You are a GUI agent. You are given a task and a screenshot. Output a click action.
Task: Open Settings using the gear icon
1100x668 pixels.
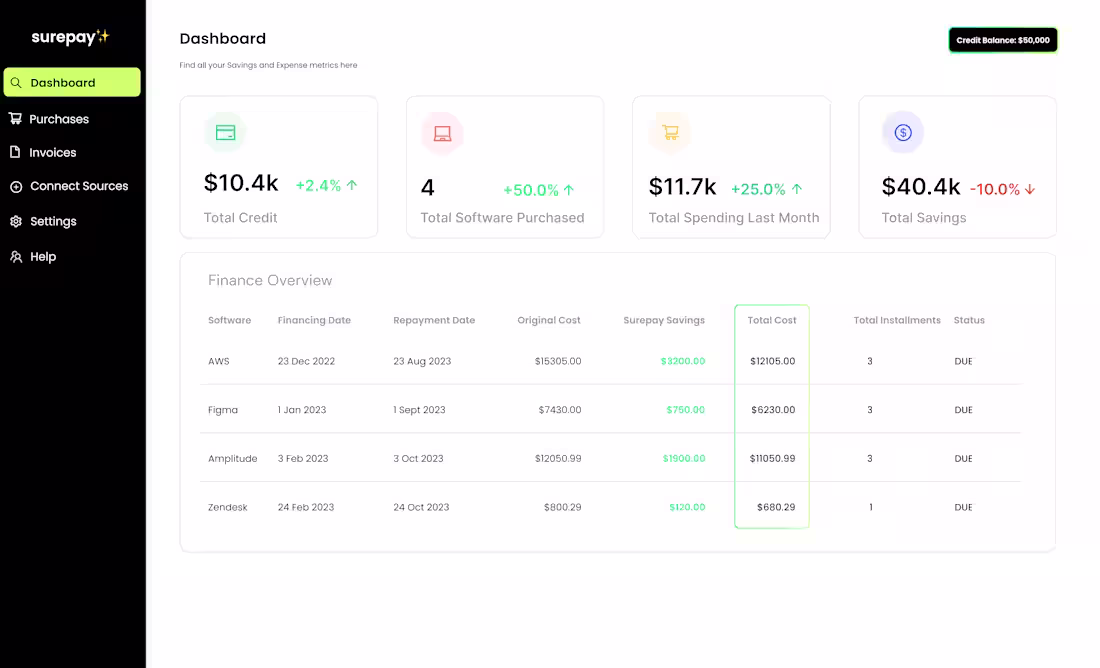pyautogui.click(x=14, y=221)
